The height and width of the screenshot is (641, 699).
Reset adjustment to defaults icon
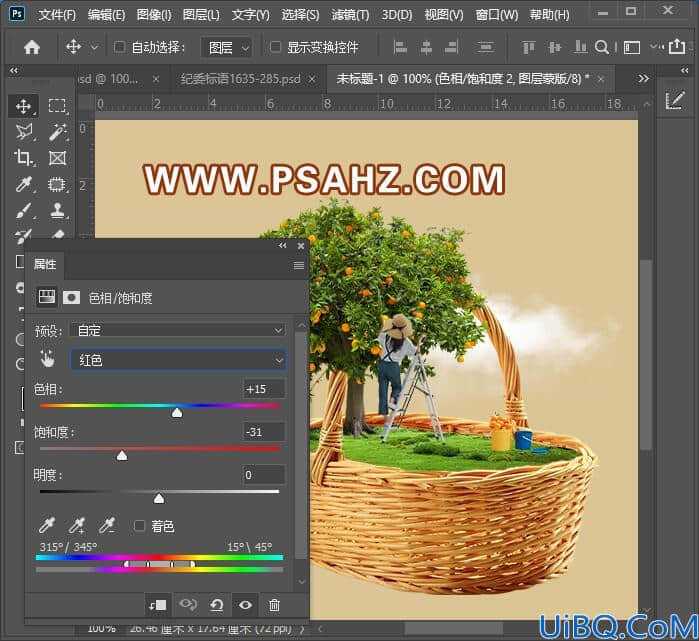coord(217,605)
